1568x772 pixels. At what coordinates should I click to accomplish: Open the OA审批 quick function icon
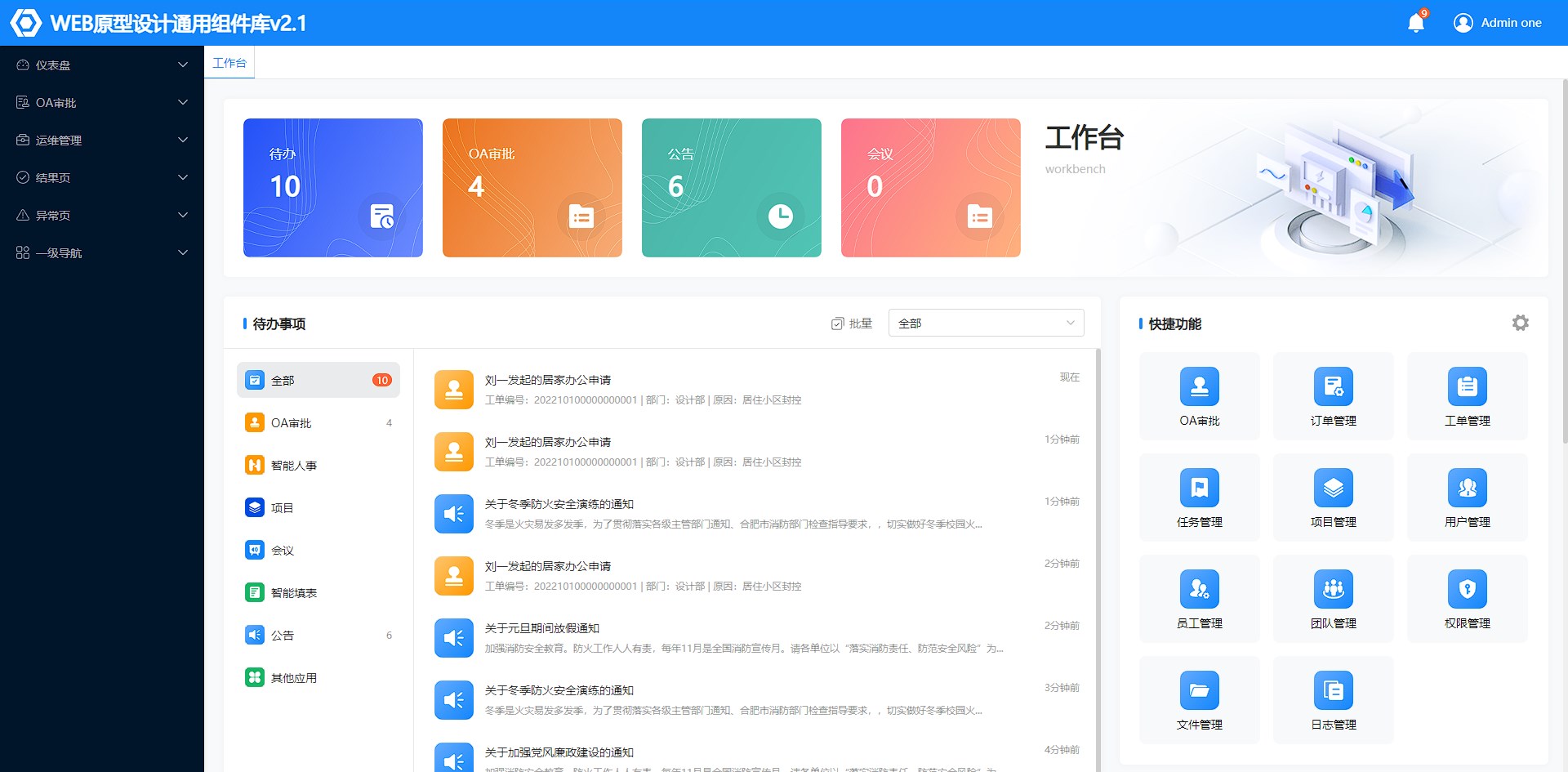coord(1199,387)
